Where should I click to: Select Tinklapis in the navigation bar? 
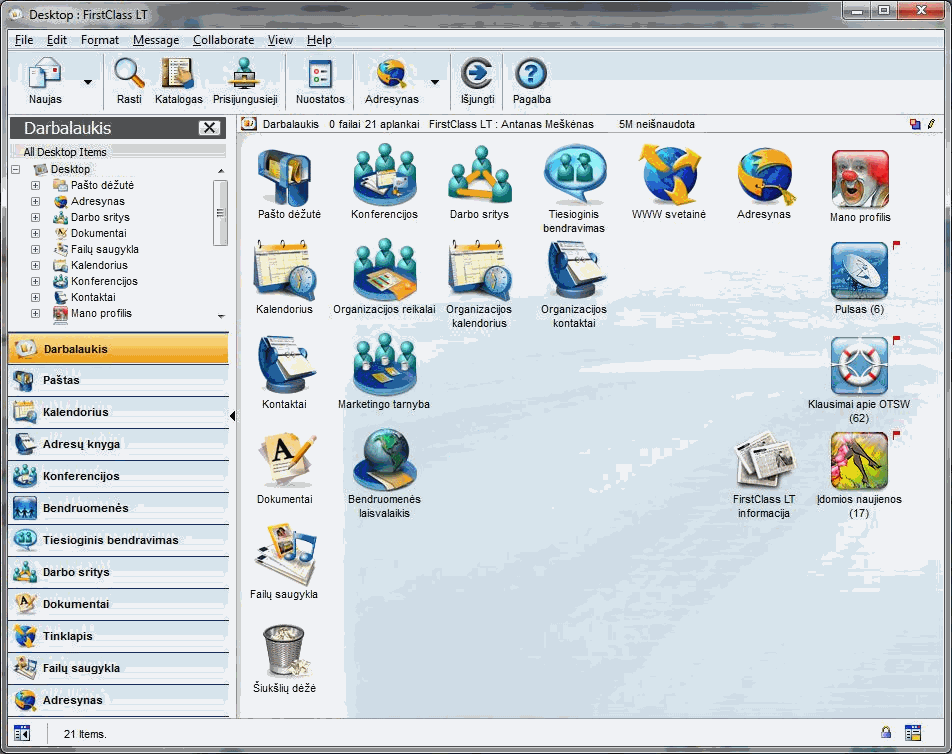pos(118,636)
